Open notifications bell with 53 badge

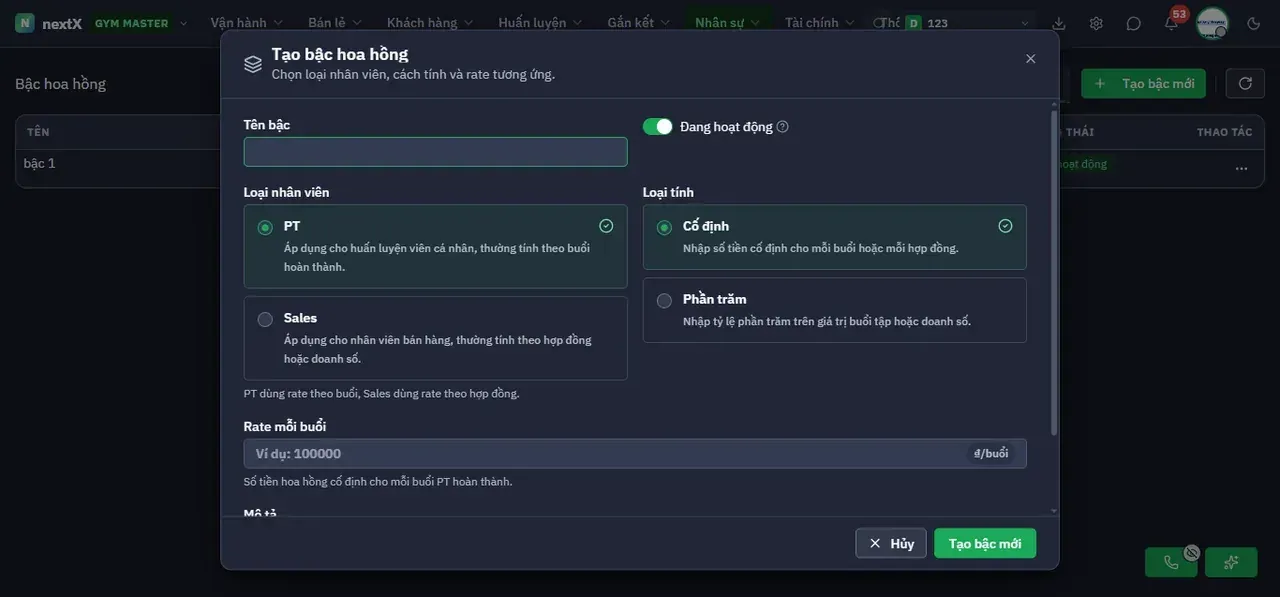click(x=1171, y=23)
